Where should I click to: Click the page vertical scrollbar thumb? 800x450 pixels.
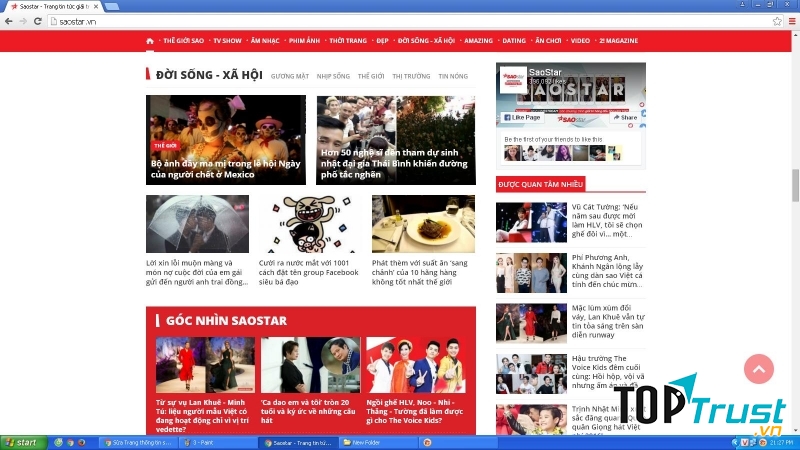(x=795, y=186)
